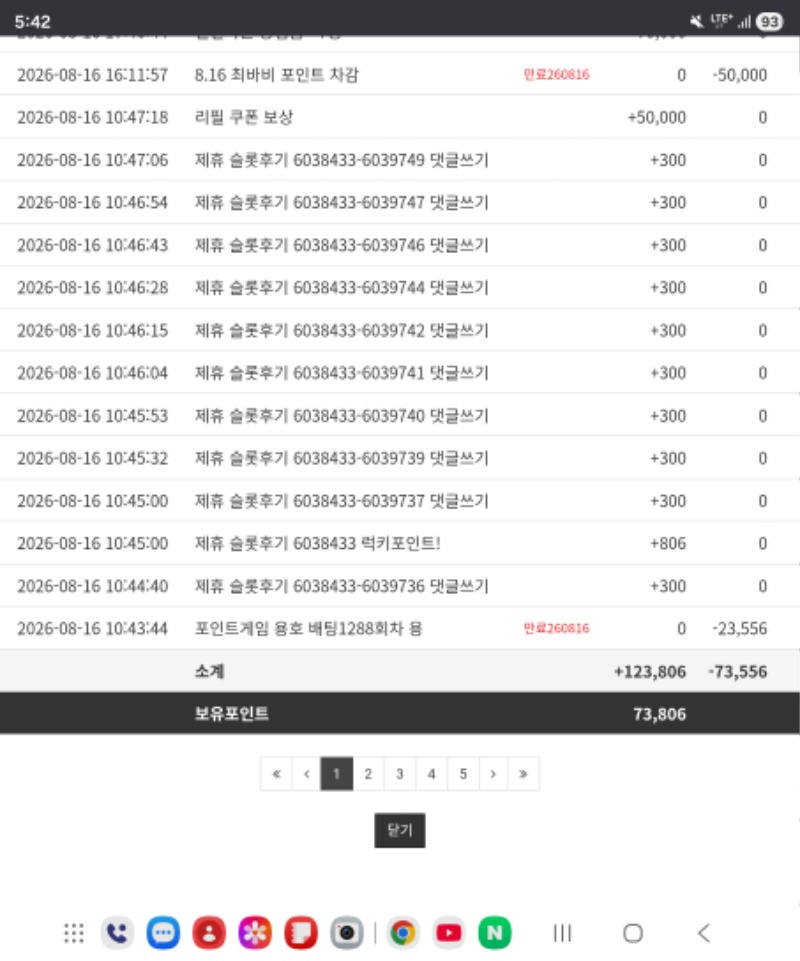Tap the home navigation button
The width and height of the screenshot is (800, 961).
coord(633,933)
